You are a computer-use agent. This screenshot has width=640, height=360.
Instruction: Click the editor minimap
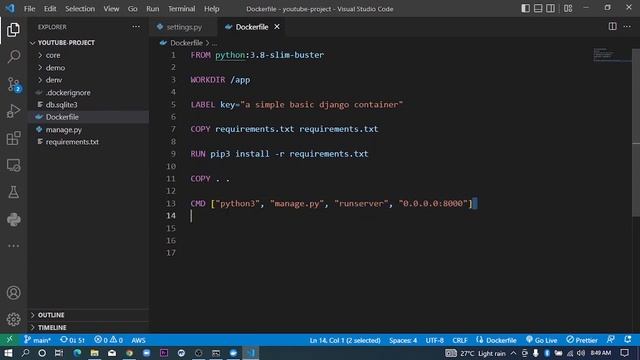click(x=611, y=55)
